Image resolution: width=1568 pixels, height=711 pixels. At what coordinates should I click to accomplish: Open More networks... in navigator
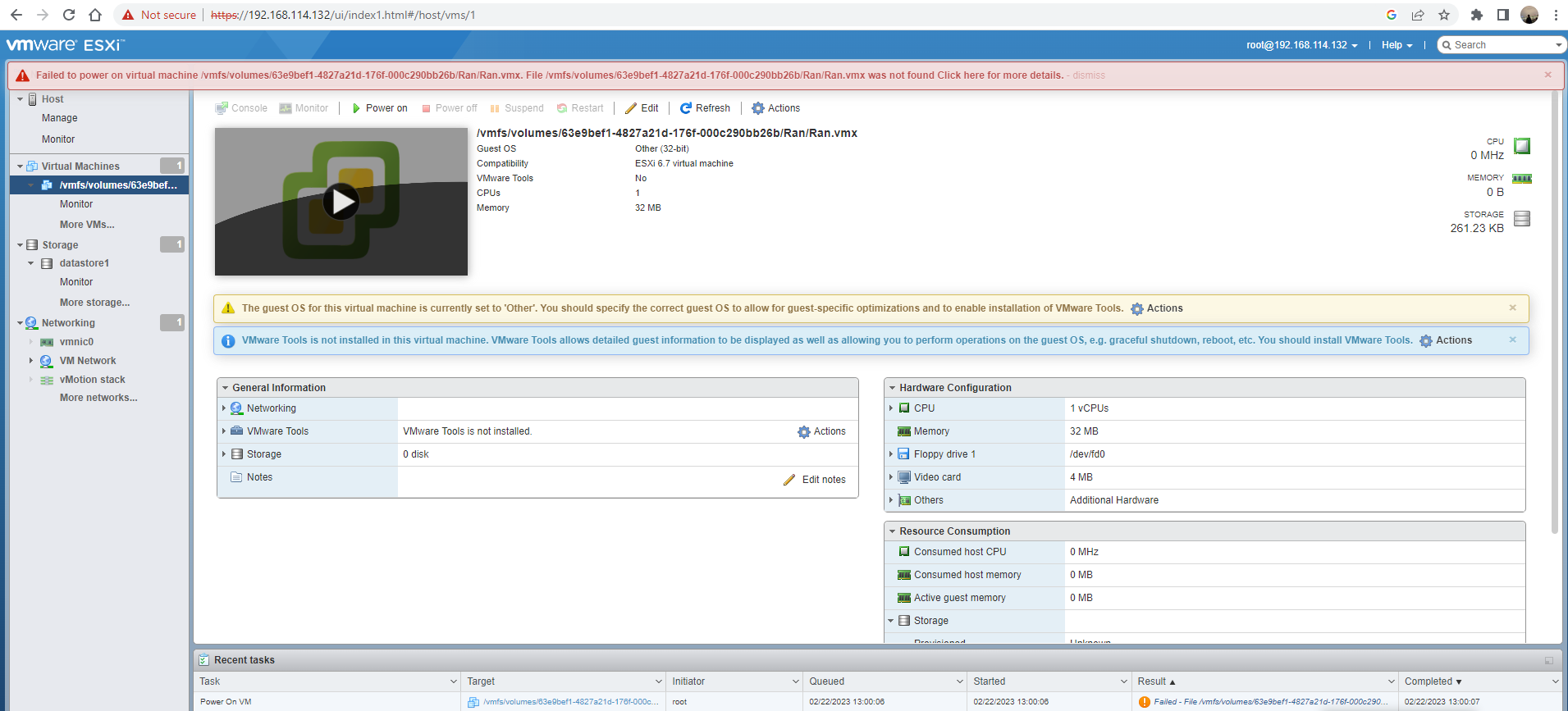98,398
